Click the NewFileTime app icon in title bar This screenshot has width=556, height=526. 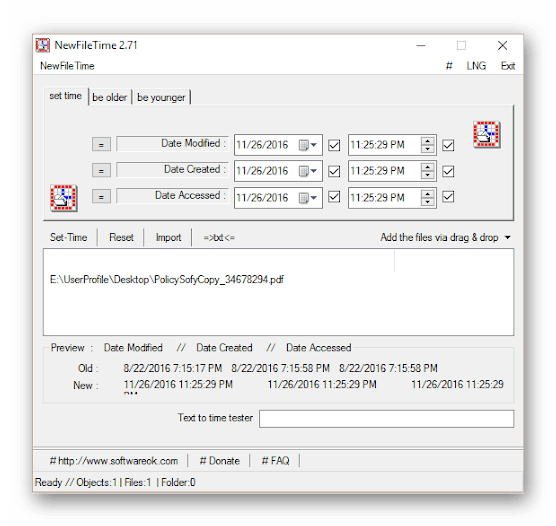(x=43, y=45)
